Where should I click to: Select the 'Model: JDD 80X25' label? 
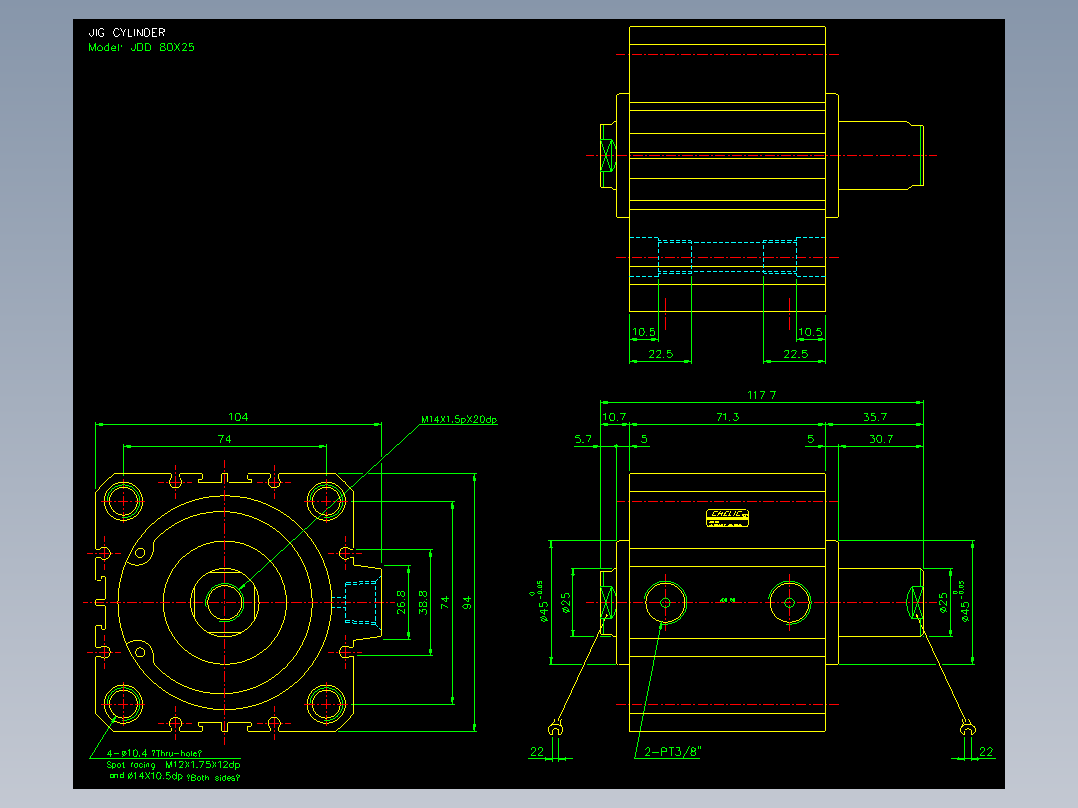tap(141, 47)
